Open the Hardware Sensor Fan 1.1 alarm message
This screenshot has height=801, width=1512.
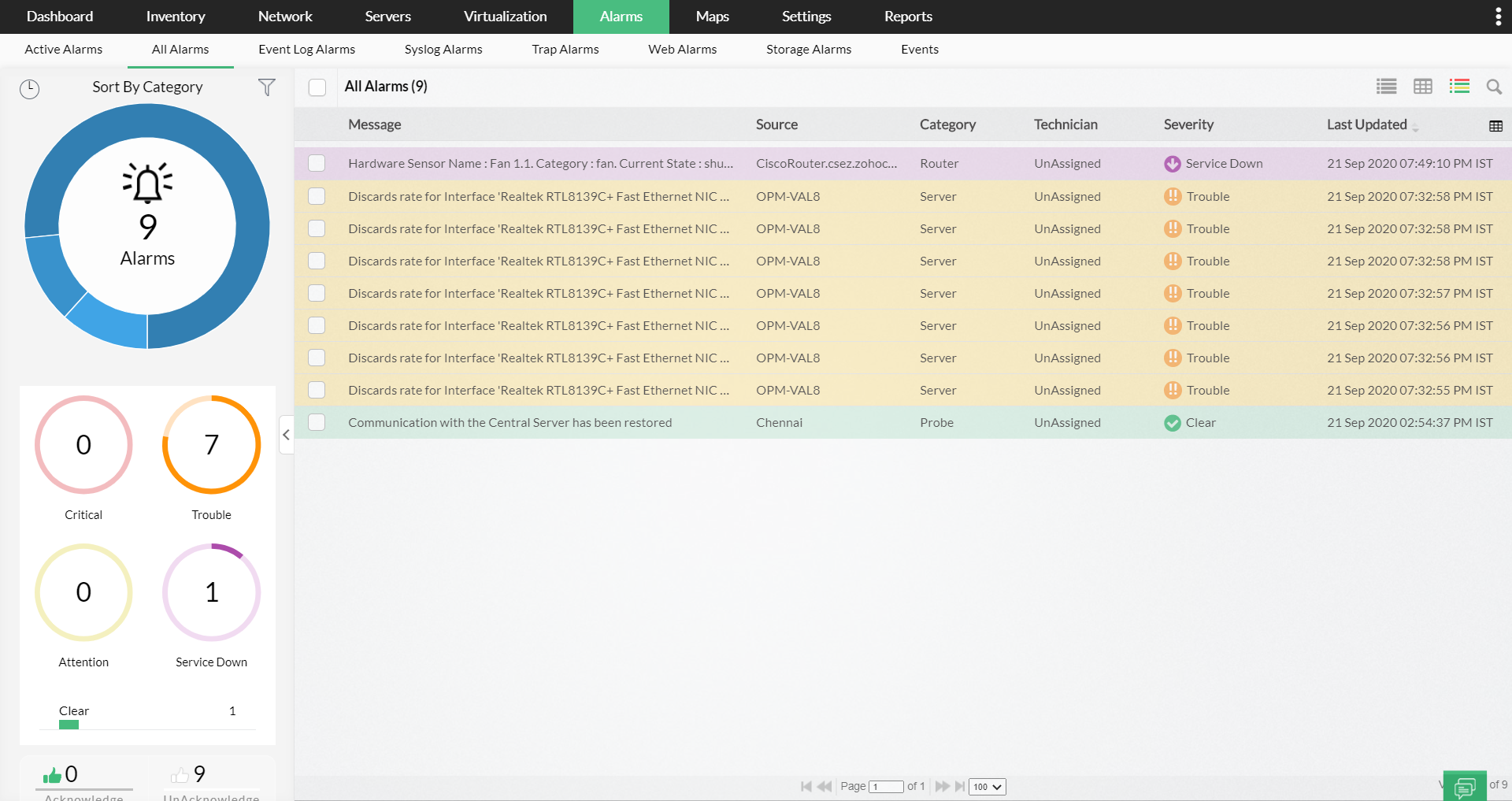click(x=540, y=164)
